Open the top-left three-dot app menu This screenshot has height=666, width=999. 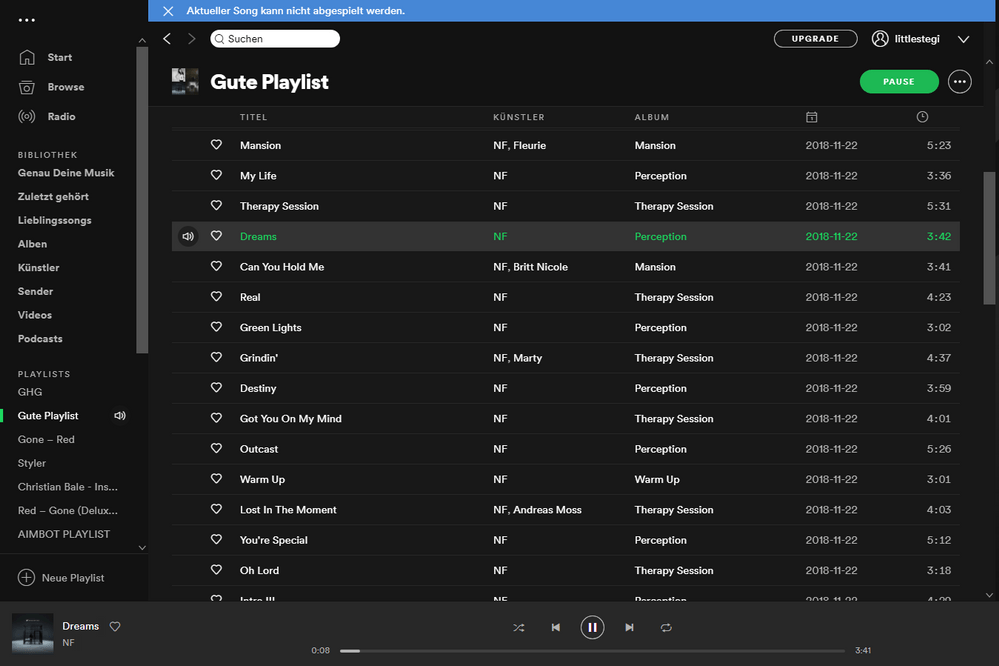[27, 20]
